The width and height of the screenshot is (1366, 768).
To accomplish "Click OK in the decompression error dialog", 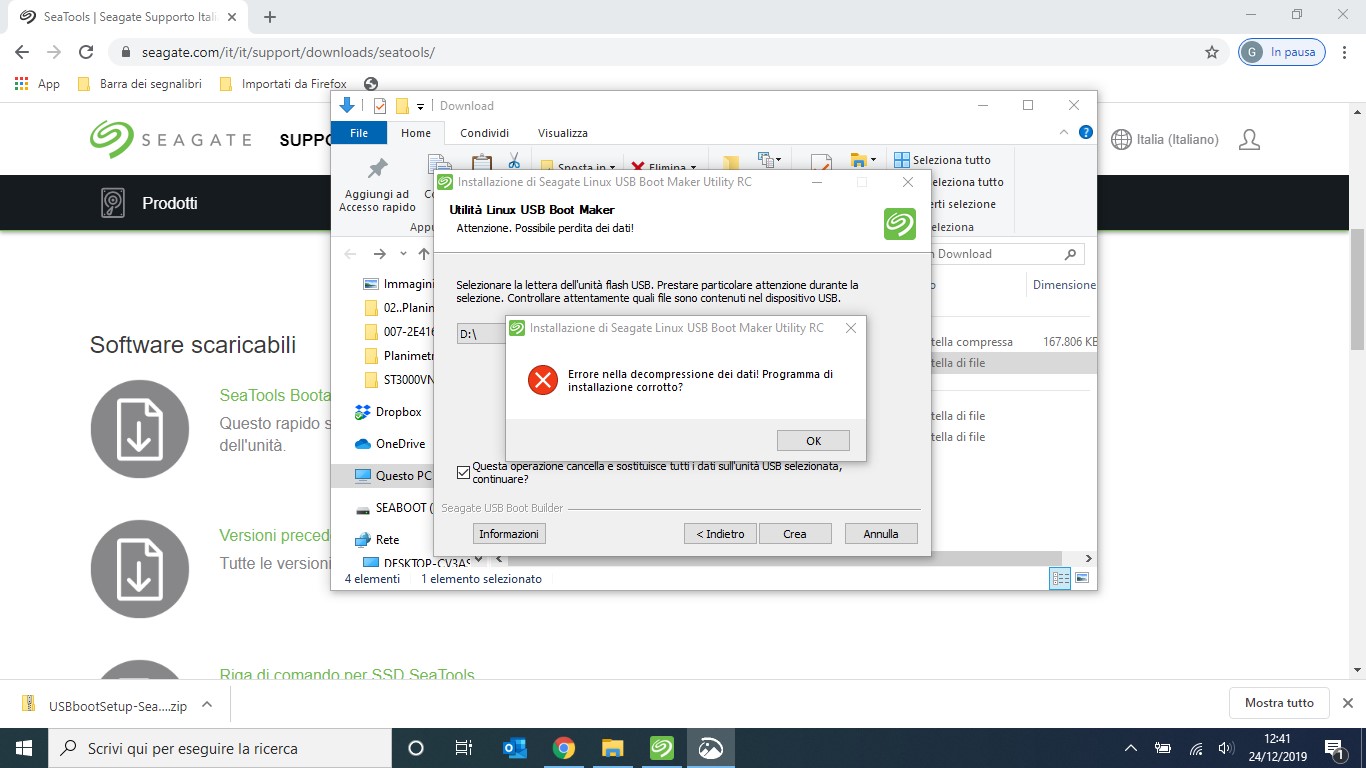I will [x=813, y=441].
